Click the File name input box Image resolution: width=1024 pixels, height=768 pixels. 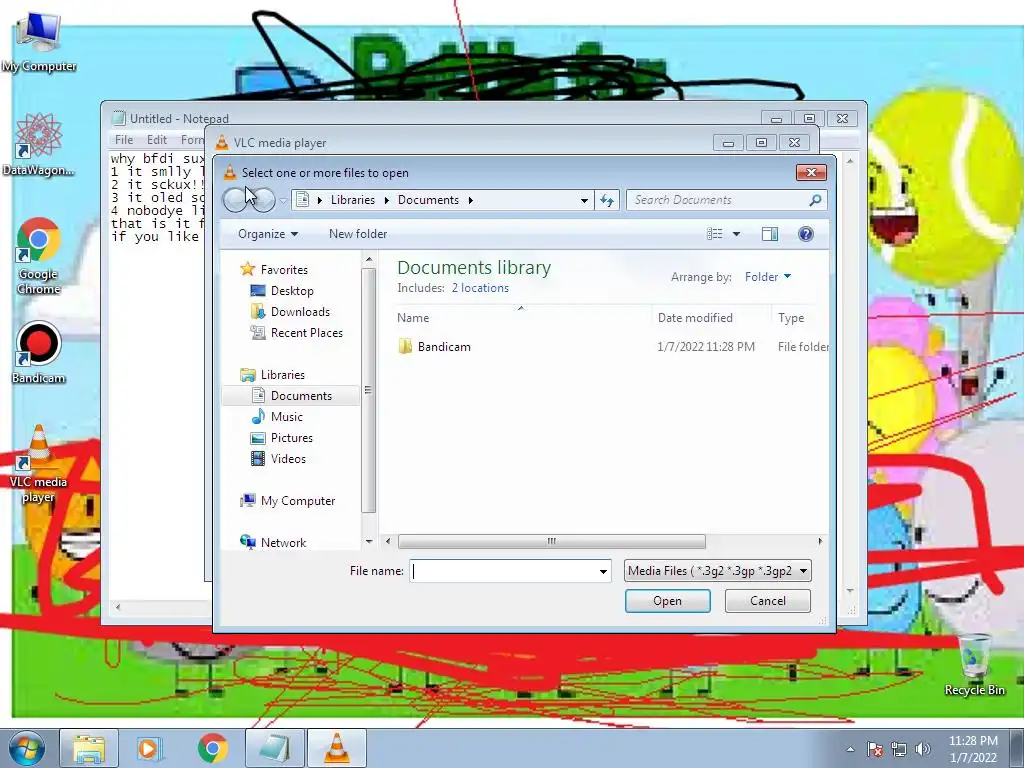pos(503,571)
